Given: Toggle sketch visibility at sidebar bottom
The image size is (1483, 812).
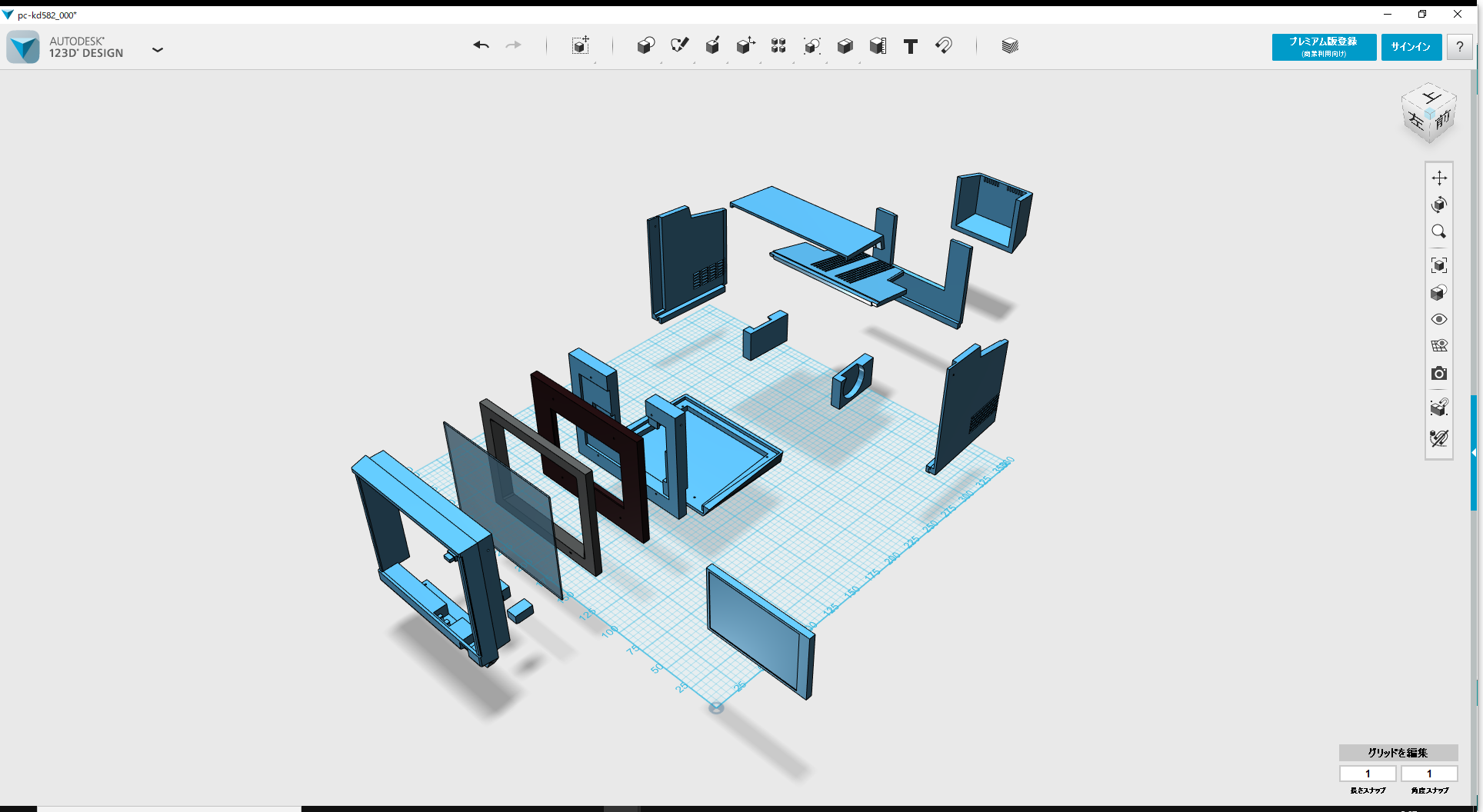Looking at the screenshot, I should [1440, 438].
